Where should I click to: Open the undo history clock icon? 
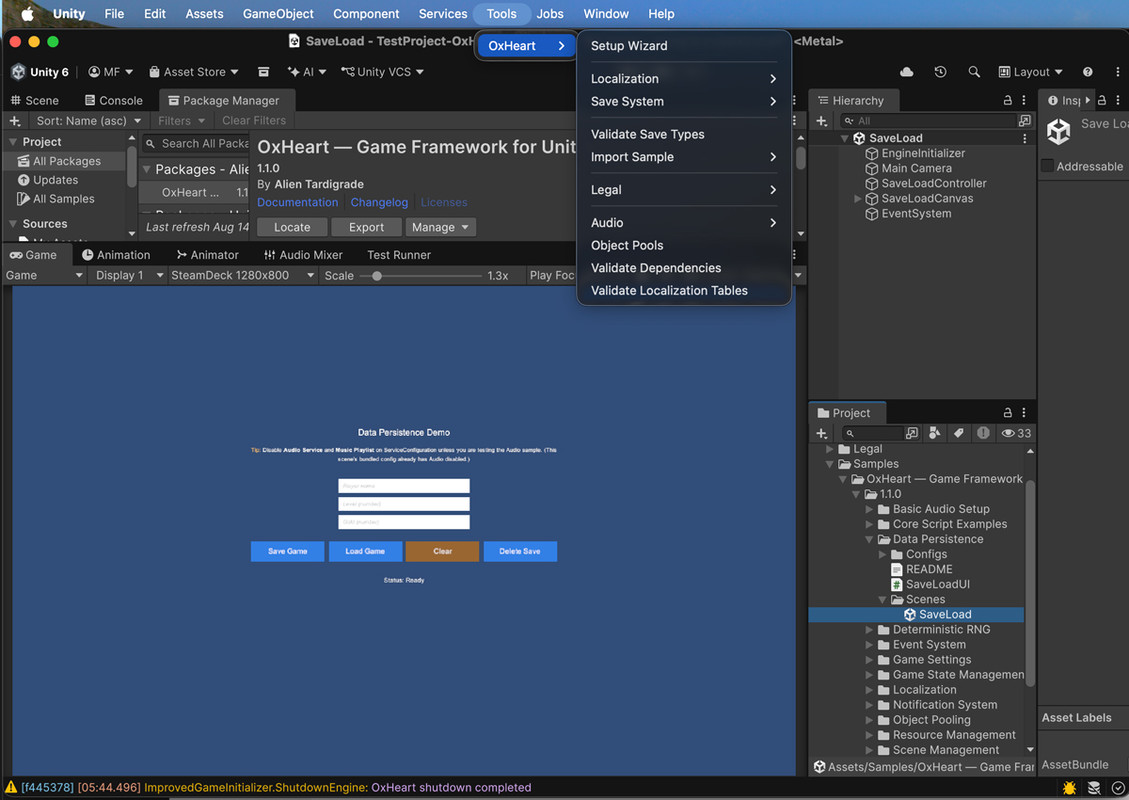[940, 72]
